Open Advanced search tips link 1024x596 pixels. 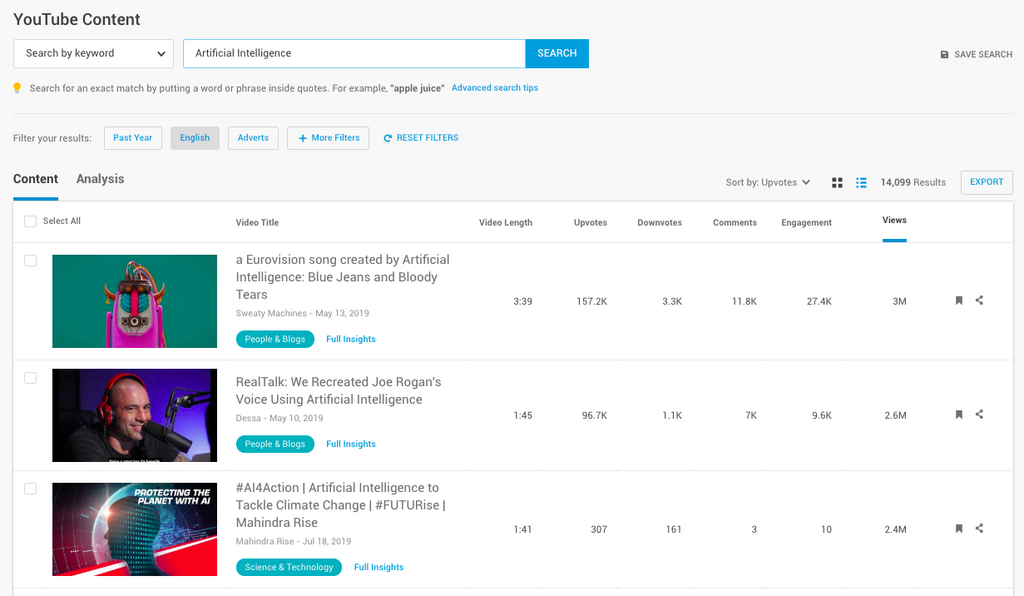point(494,88)
